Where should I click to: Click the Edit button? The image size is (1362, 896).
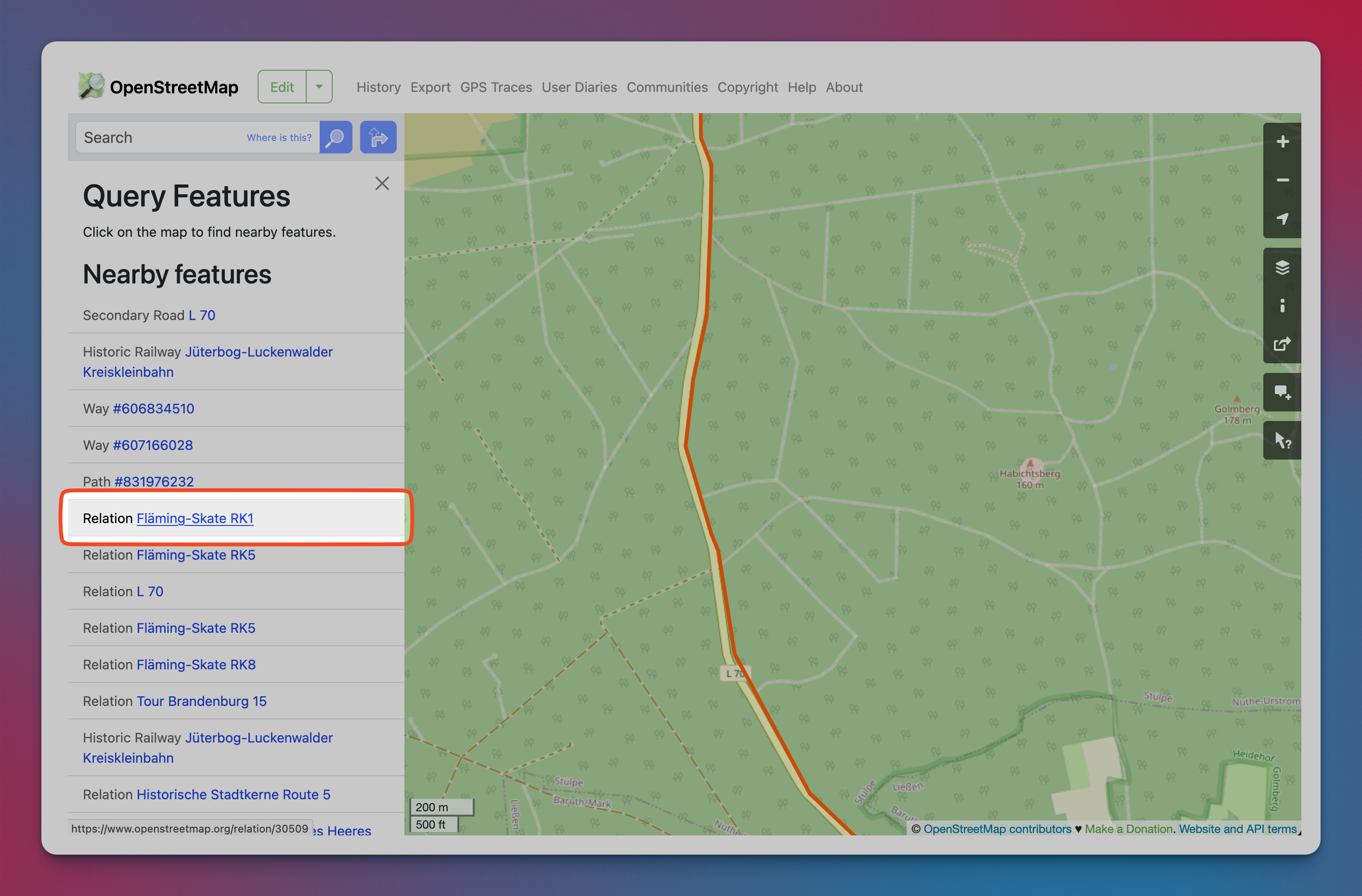[282, 87]
